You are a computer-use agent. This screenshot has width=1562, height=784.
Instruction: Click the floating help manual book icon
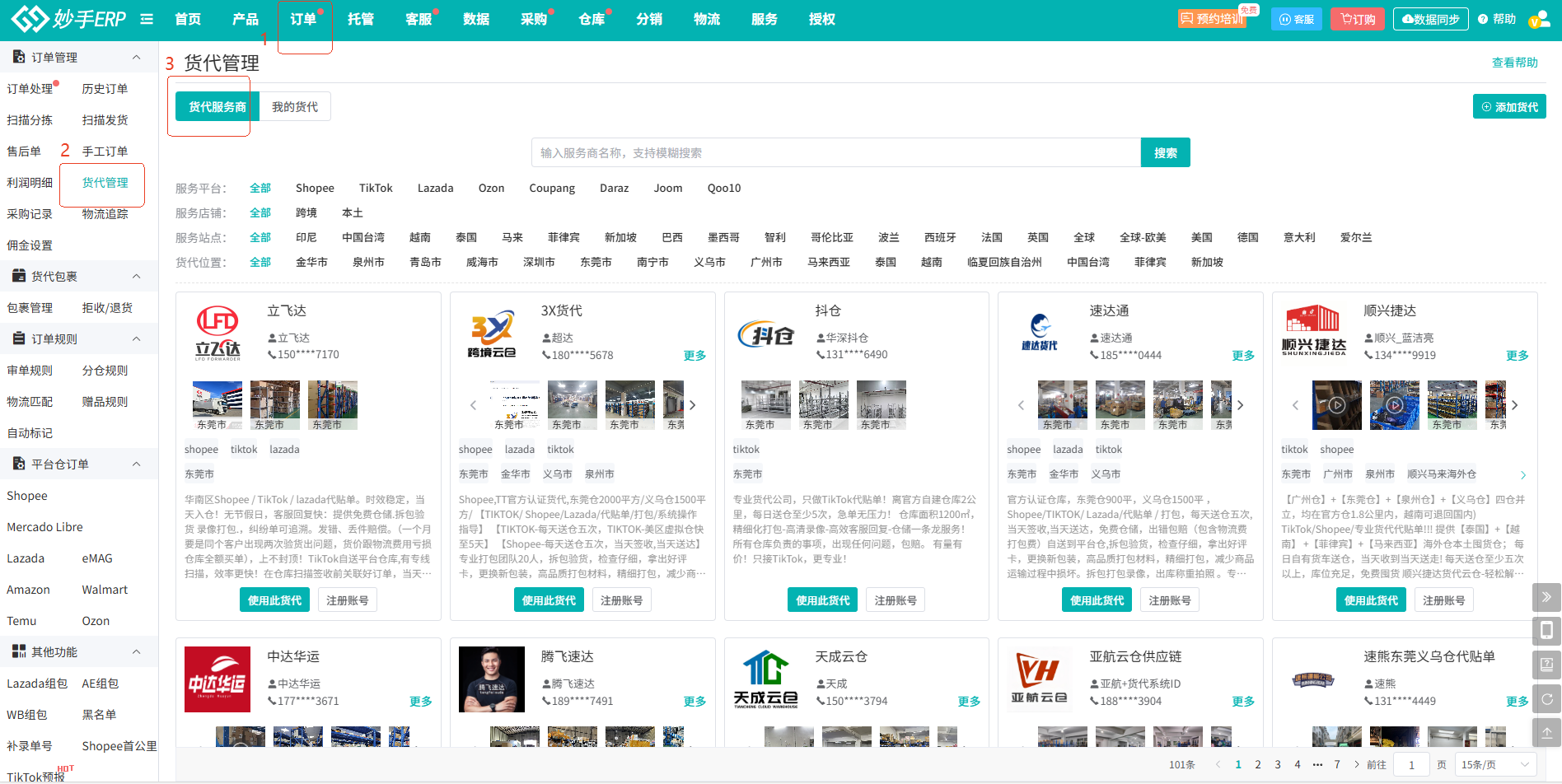(x=1546, y=665)
